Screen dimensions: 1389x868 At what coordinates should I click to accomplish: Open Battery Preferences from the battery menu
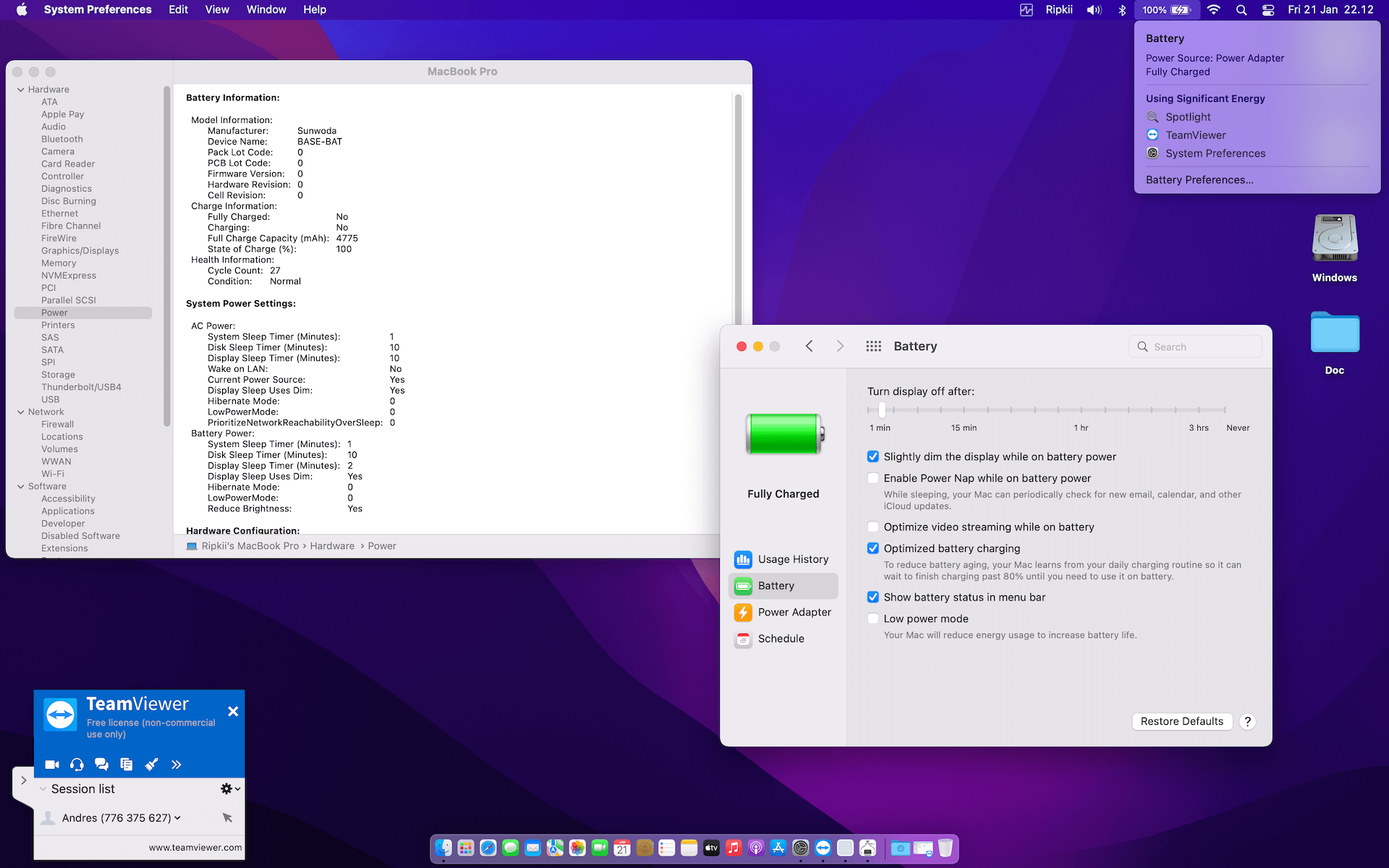[x=1199, y=179]
